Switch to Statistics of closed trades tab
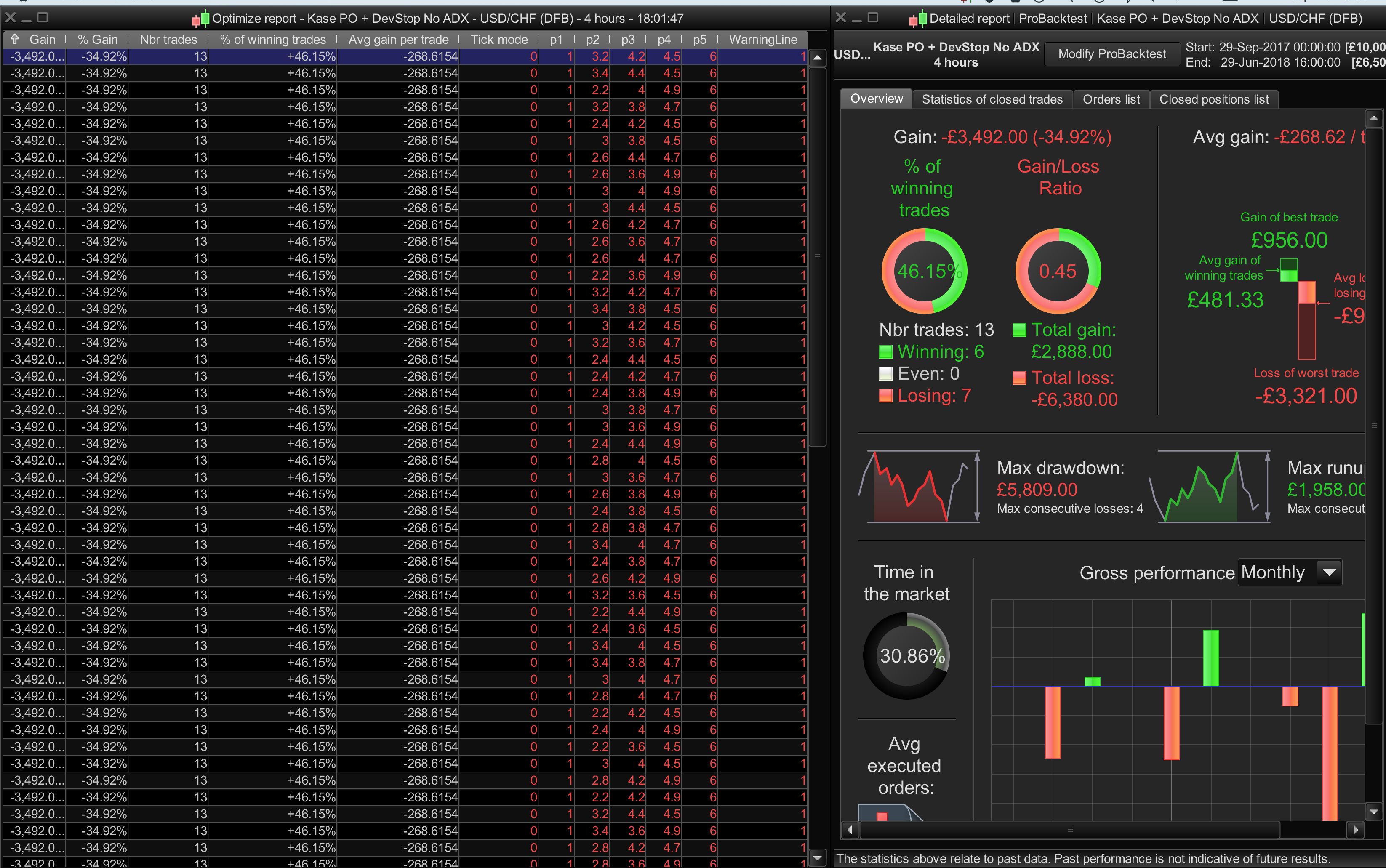This screenshot has height=868, width=1386. [x=992, y=99]
